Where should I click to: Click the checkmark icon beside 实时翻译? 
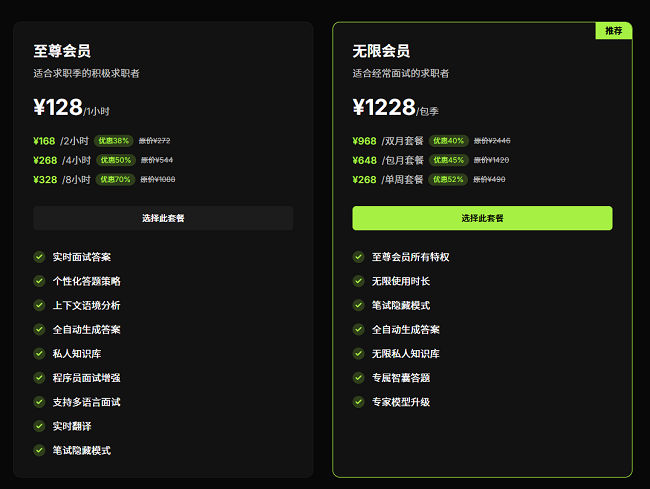(x=39, y=426)
